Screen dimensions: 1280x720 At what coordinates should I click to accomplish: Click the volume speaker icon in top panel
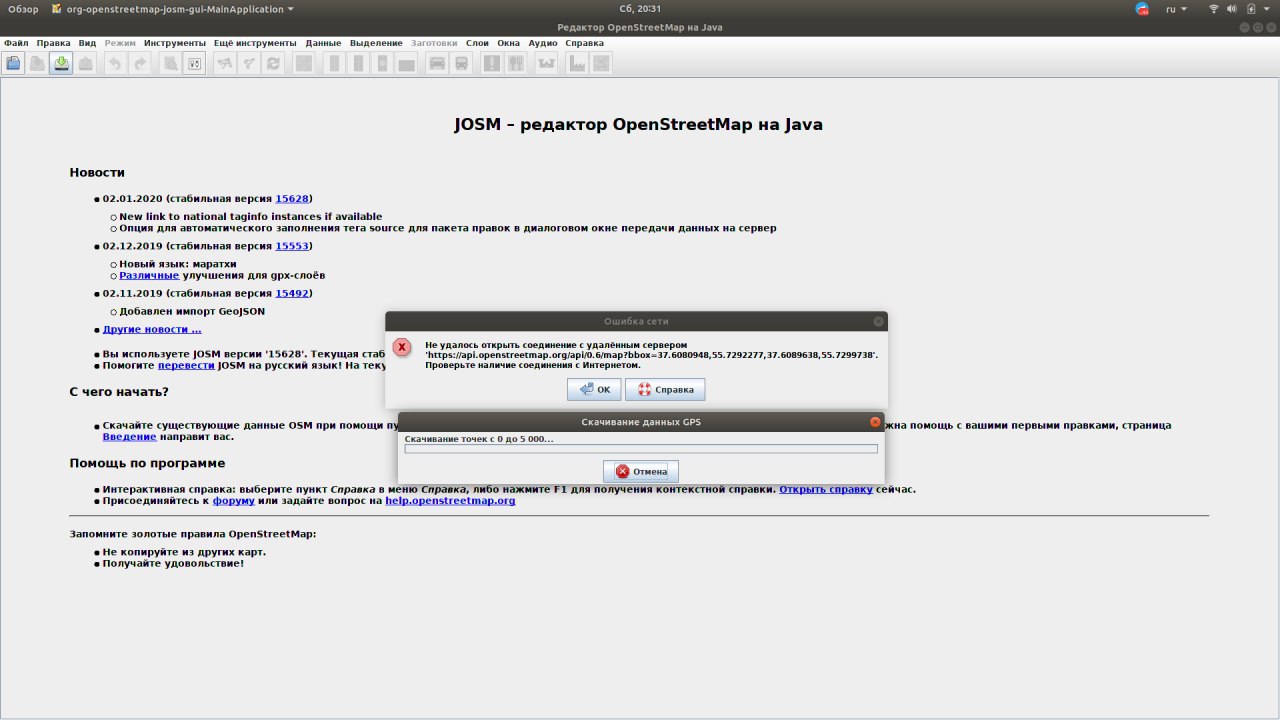pyautogui.click(x=1233, y=9)
